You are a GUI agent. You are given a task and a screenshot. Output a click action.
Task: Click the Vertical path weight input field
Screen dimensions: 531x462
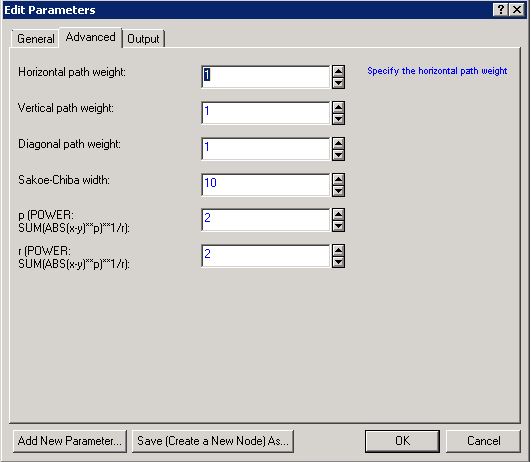(x=266, y=113)
